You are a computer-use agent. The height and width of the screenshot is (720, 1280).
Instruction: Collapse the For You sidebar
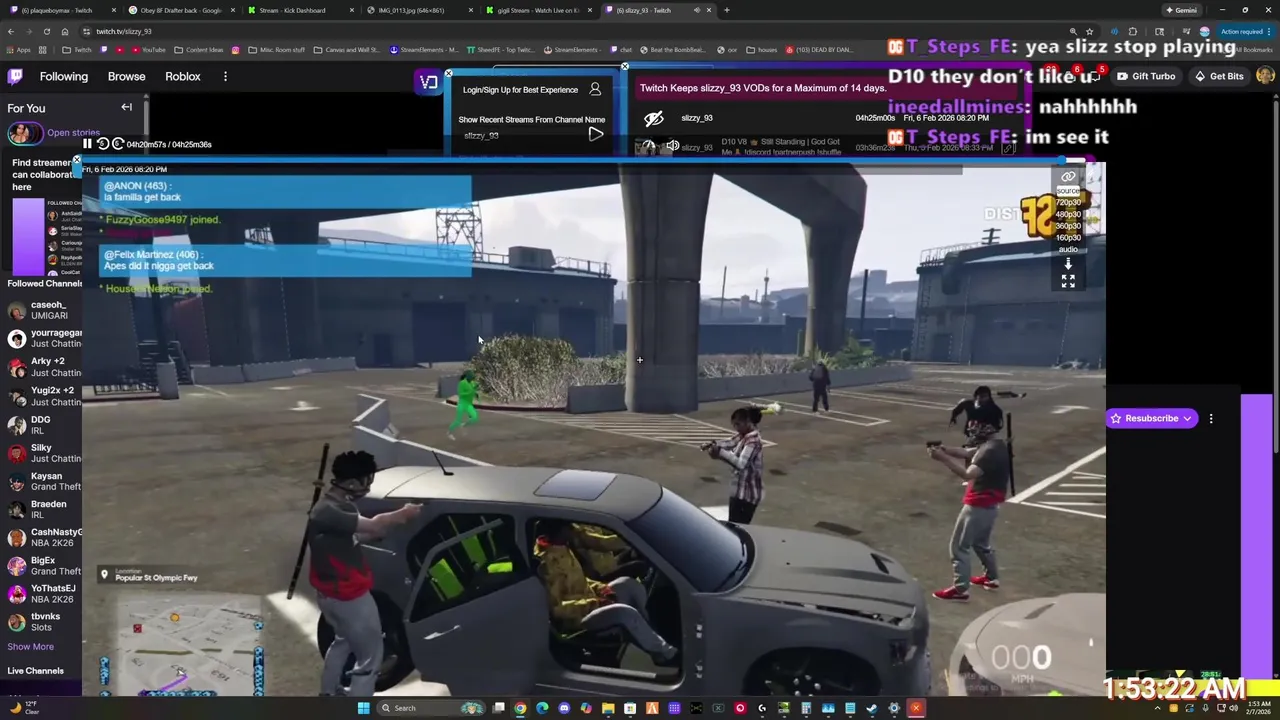click(127, 107)
